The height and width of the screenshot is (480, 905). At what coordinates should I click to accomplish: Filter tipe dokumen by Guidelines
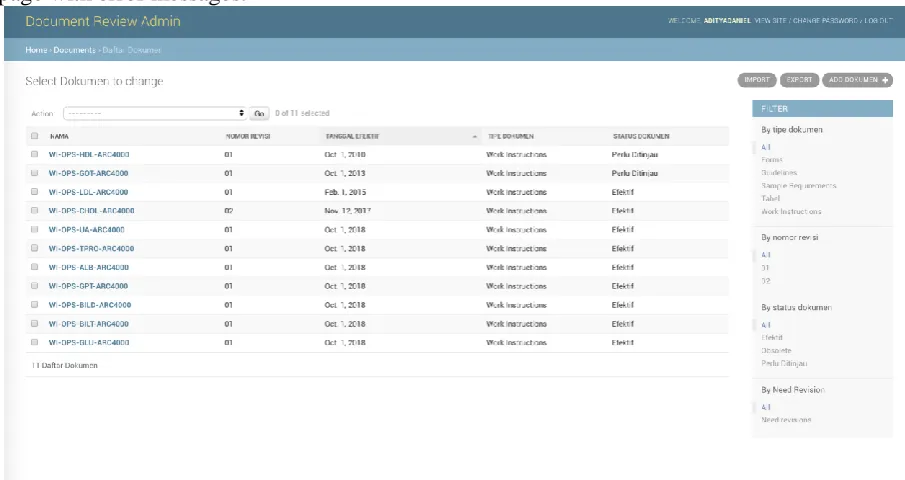coord(779,172)
